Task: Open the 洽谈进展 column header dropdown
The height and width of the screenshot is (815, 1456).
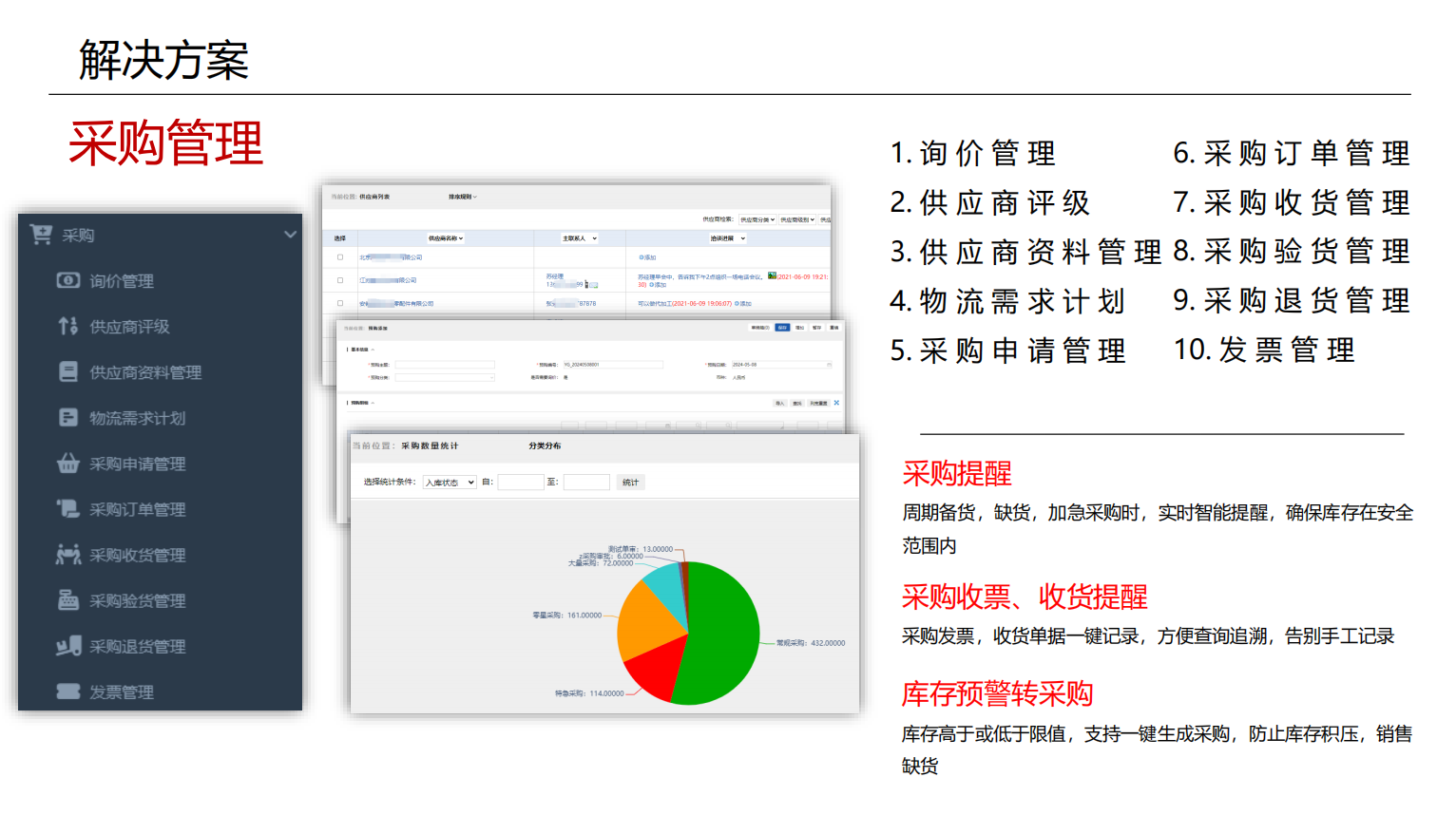Action: 727,238
